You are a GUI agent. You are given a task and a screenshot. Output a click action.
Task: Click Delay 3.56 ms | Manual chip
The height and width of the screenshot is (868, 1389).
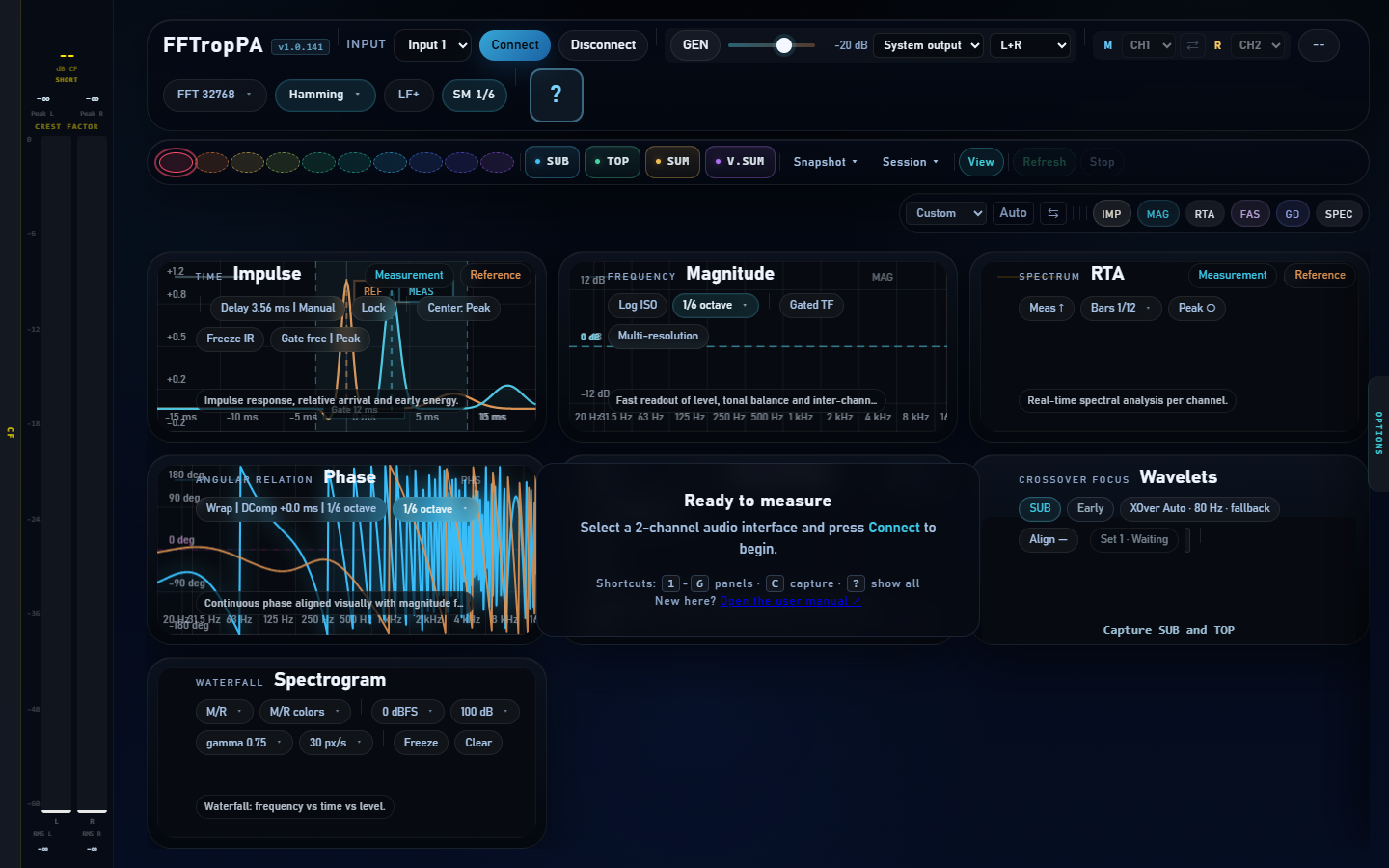click(278, 308)
